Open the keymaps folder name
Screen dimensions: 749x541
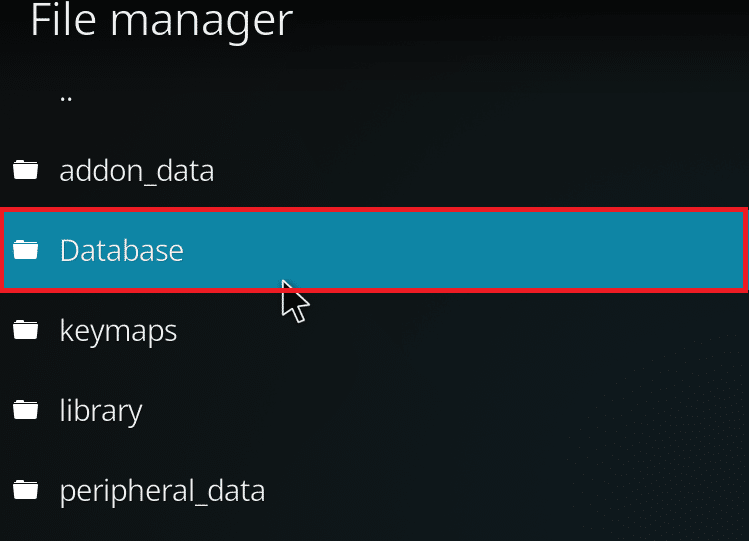click(118, 331)
